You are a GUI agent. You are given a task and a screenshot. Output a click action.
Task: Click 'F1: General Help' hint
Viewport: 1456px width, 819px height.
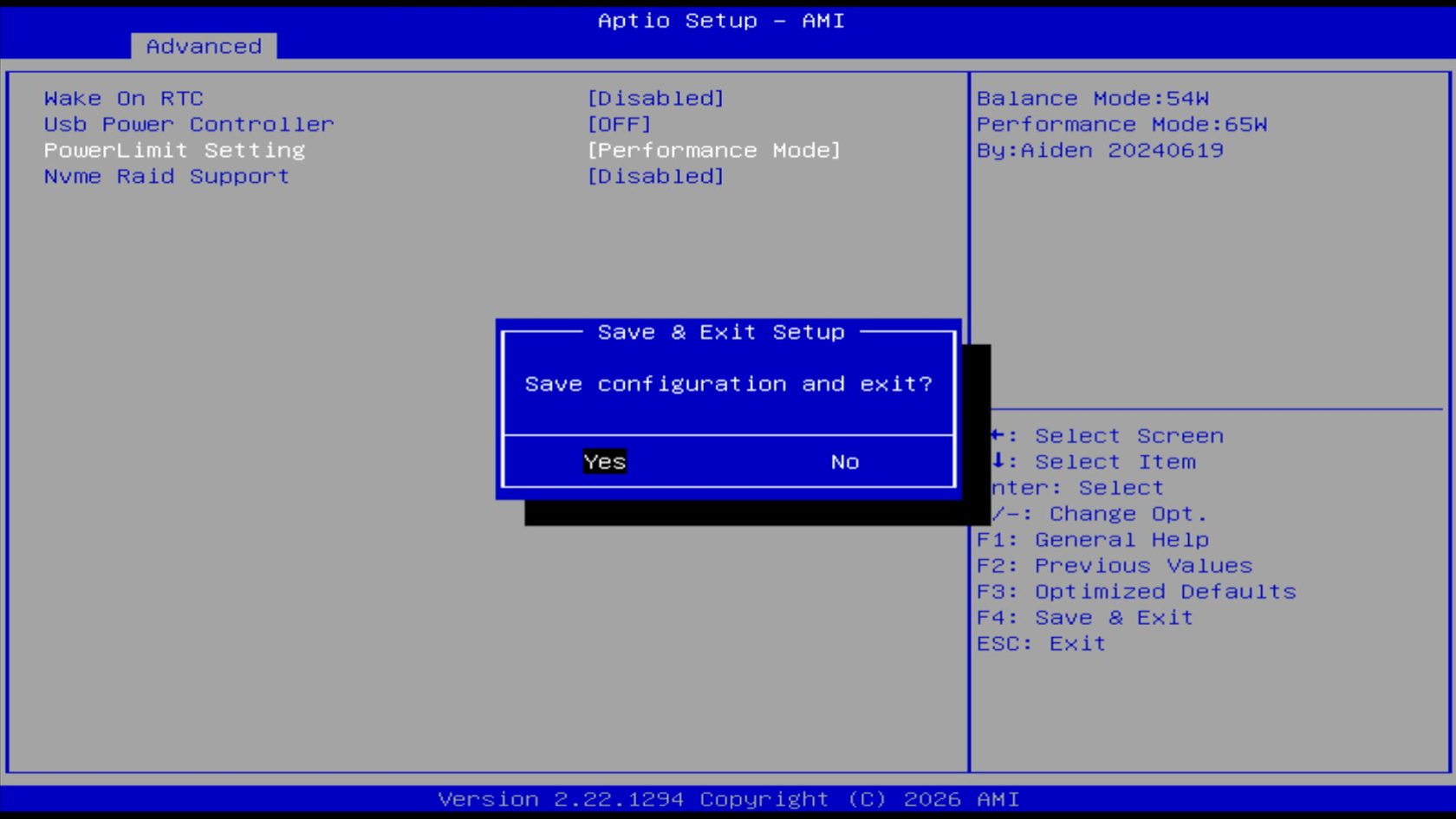(x=1093, y=540)
